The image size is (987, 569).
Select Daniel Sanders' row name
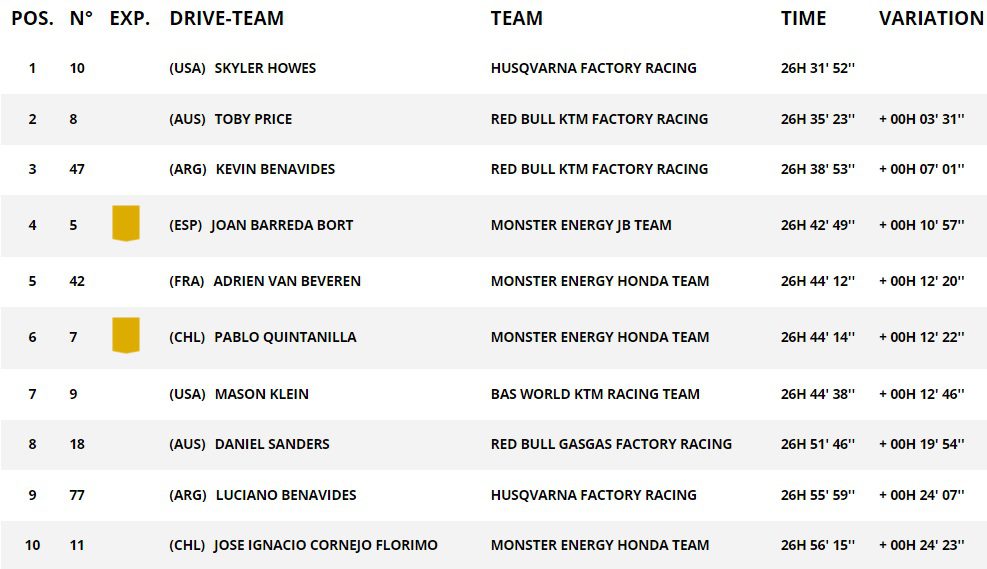pyautogui.click(x=271, y=444)
